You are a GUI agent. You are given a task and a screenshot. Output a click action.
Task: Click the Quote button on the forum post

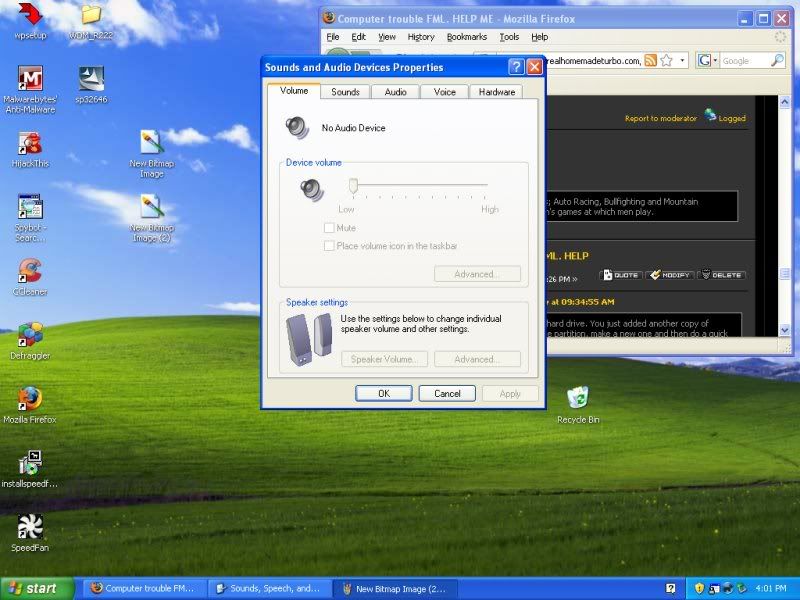click(621, 275)
